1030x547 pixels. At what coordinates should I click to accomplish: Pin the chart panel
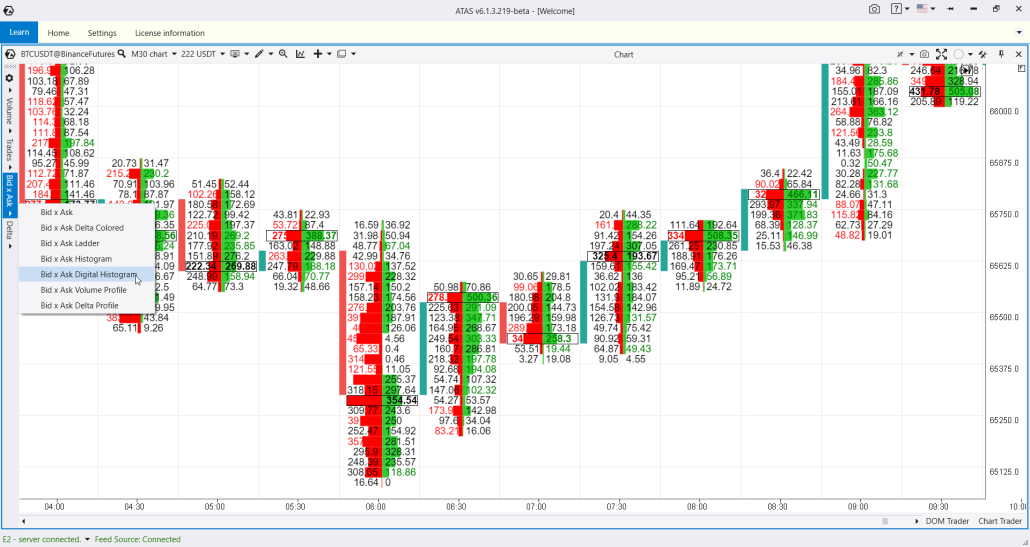click(x=1001, y=54)
